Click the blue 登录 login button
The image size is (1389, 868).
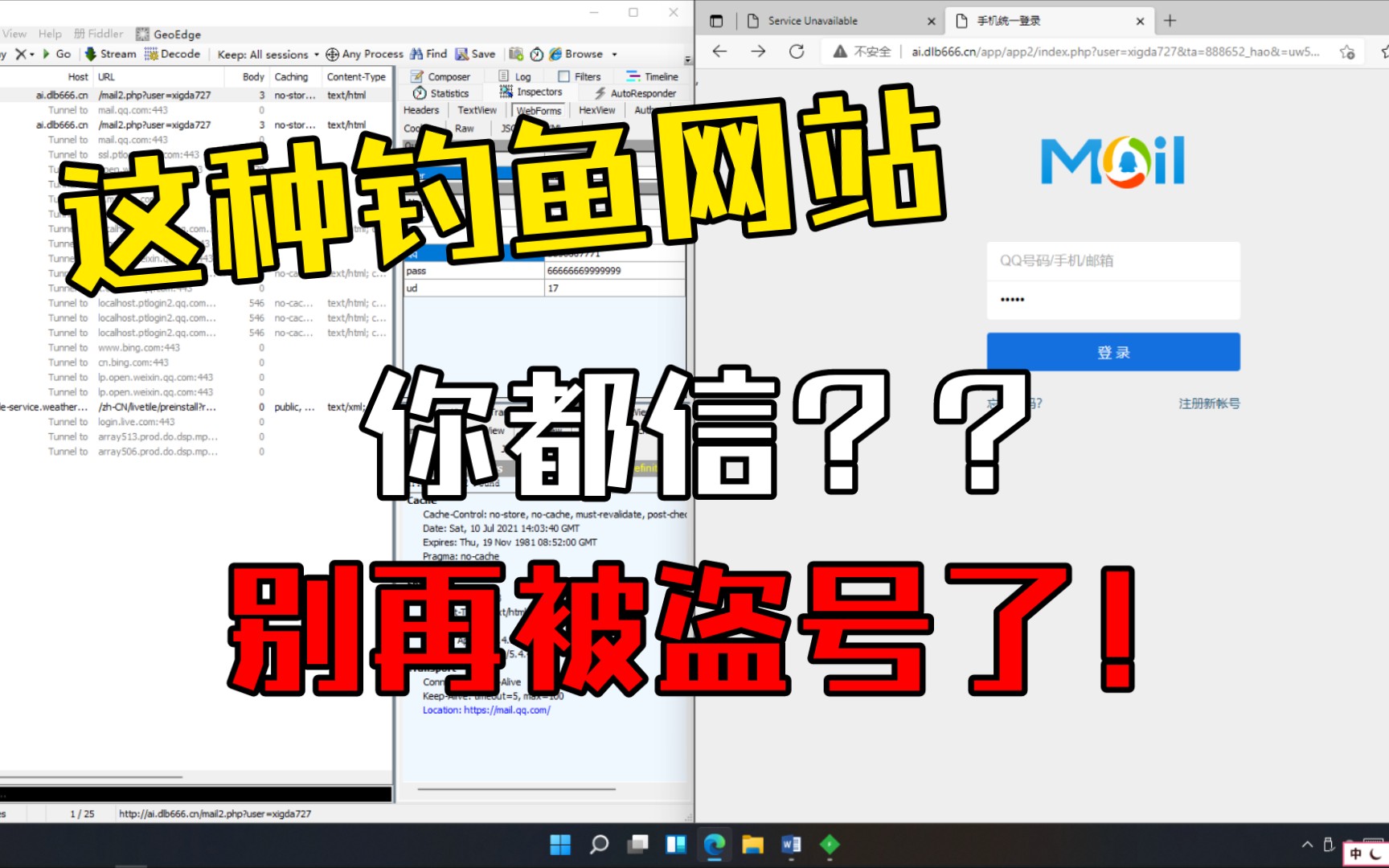pos(1113,352)
